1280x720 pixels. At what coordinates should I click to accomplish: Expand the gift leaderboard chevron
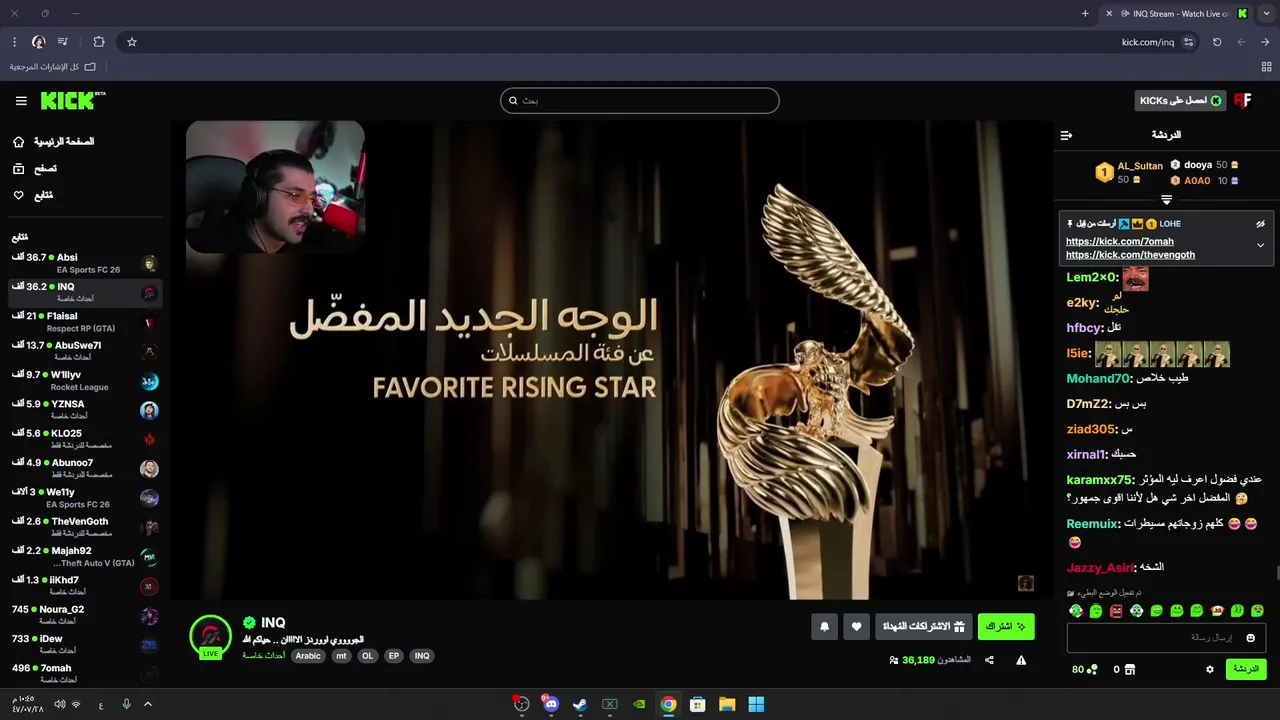[1166, 200]
